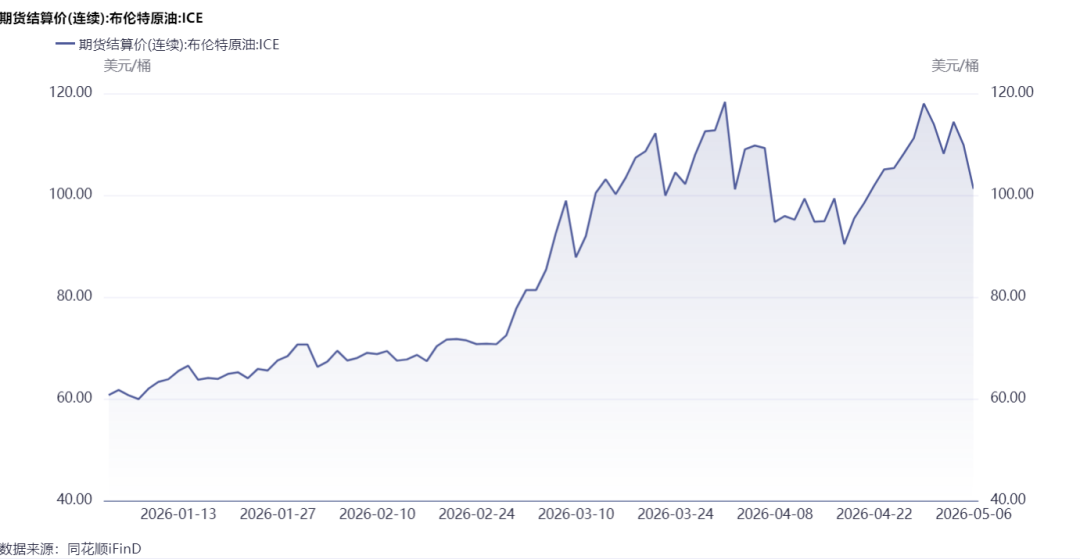
Task: Click the highest price peak near 2026-04-01
Action: point(725,103)
